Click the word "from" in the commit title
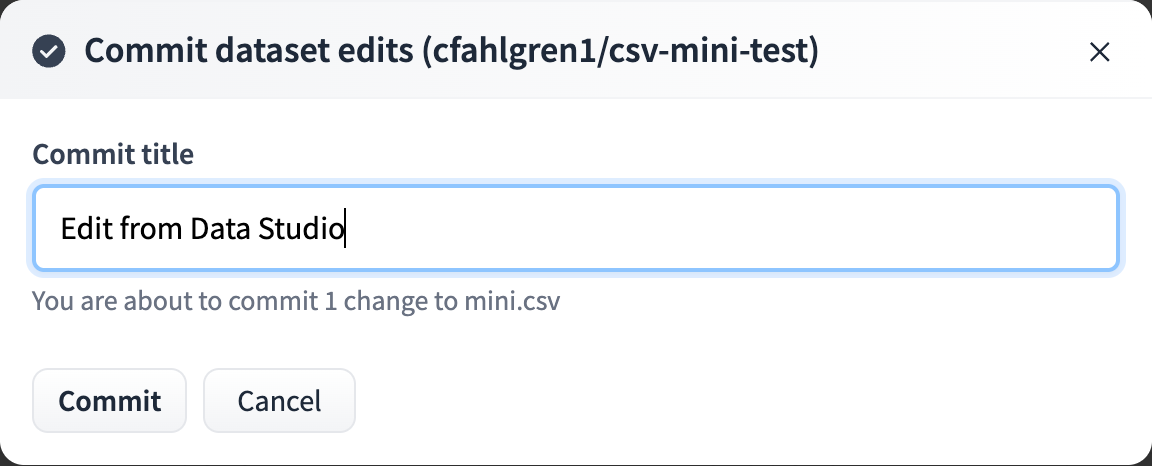This screenshot has height=466, width=1152. pyautogui.click(x=151, y=230)
